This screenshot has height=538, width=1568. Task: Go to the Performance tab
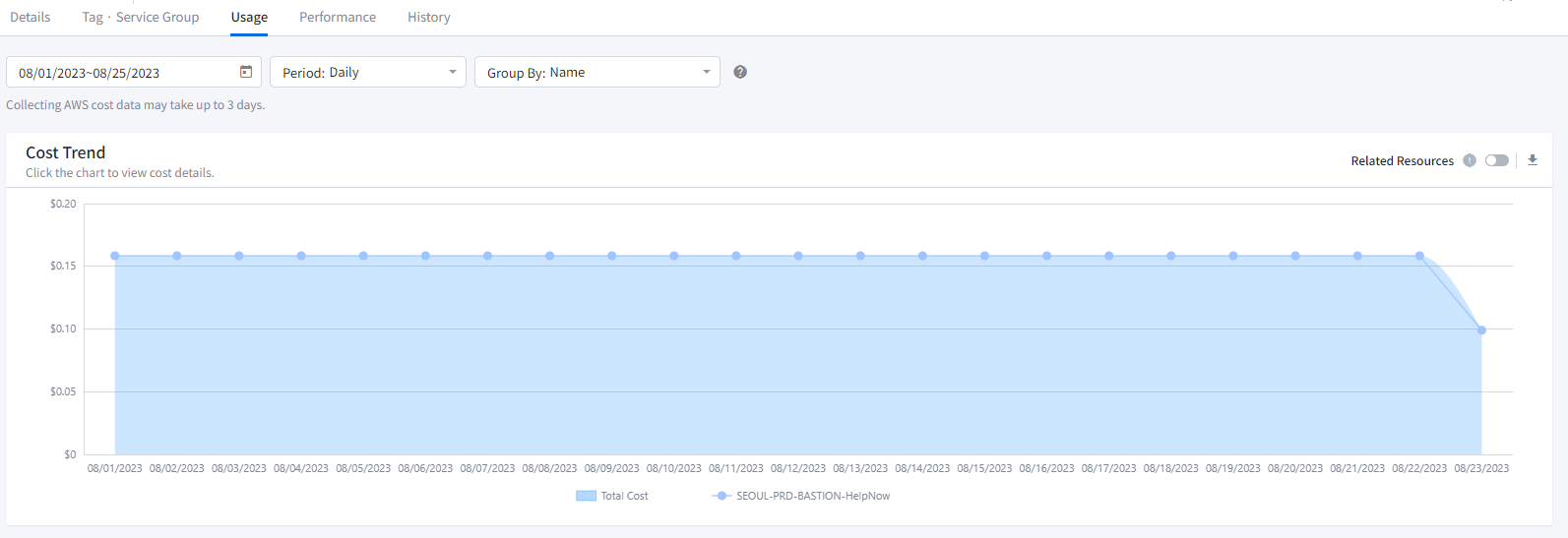click(338, 17)
